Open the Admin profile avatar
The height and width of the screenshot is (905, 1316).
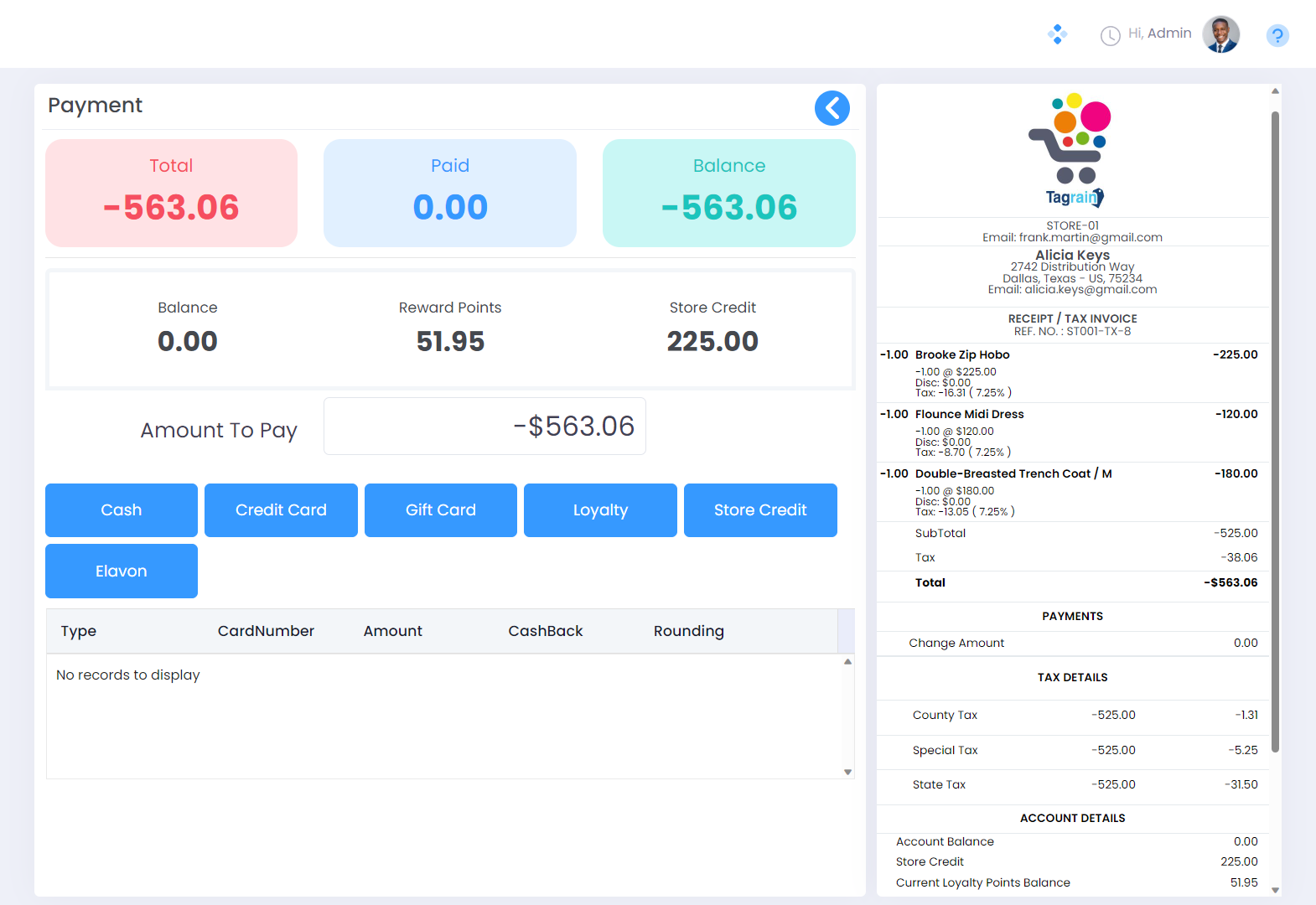[x=1220, y=34]
